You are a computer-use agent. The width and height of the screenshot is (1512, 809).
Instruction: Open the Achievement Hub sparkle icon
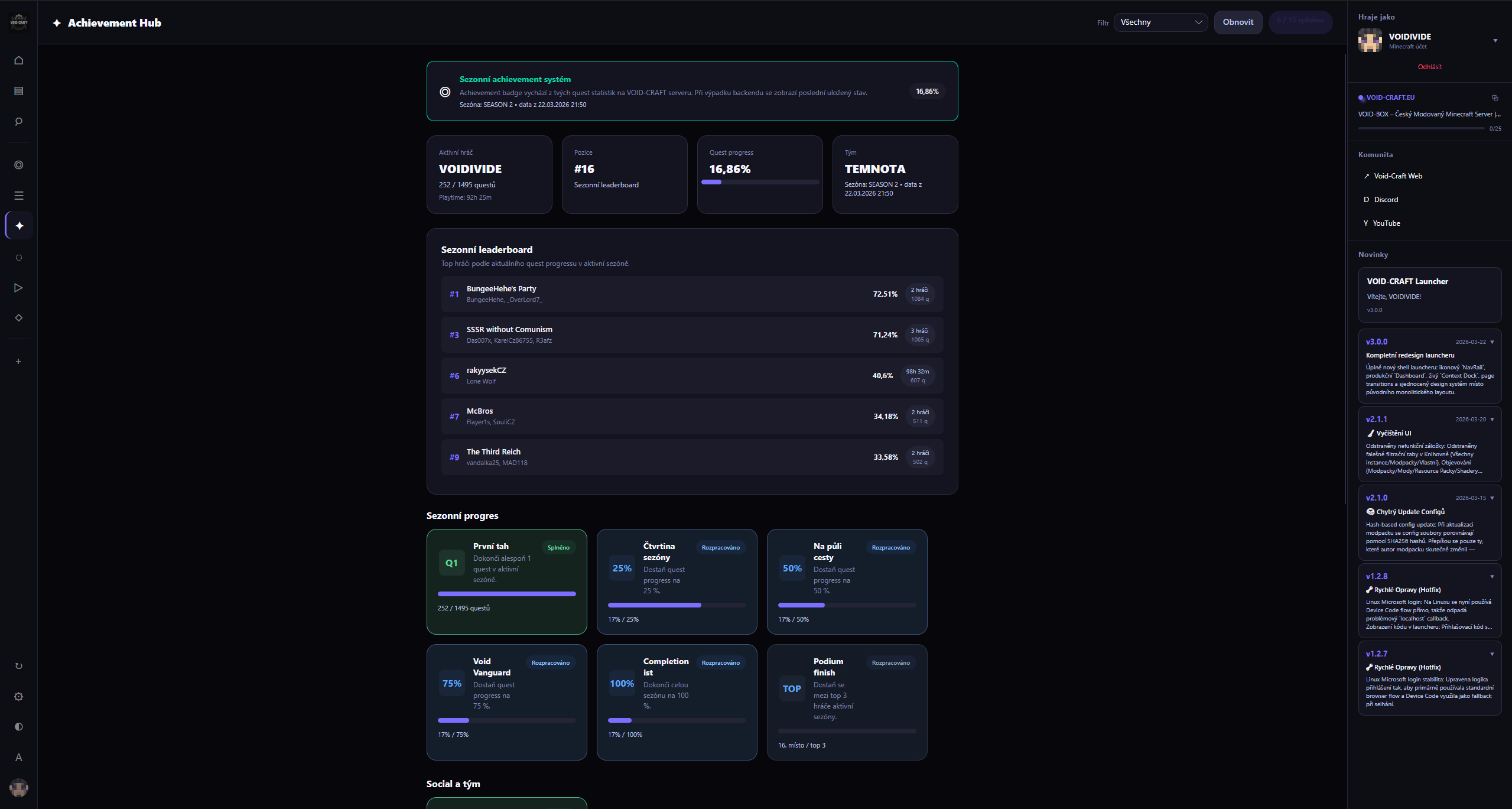tap(18, 225)
